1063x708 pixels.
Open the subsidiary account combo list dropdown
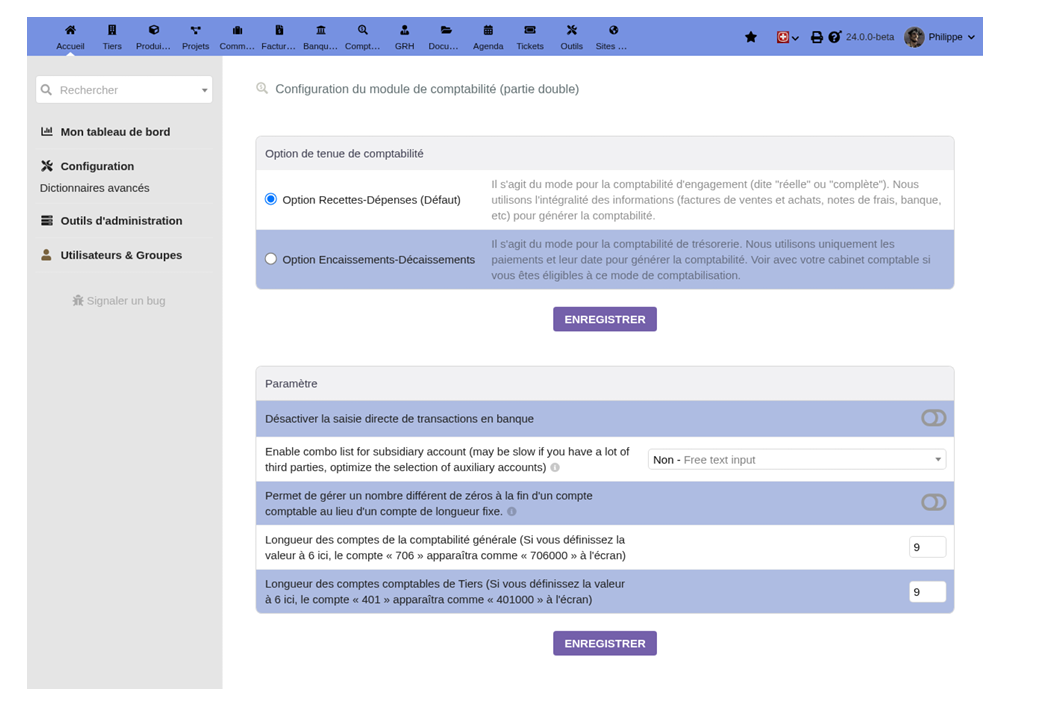(x=797, y=459)
